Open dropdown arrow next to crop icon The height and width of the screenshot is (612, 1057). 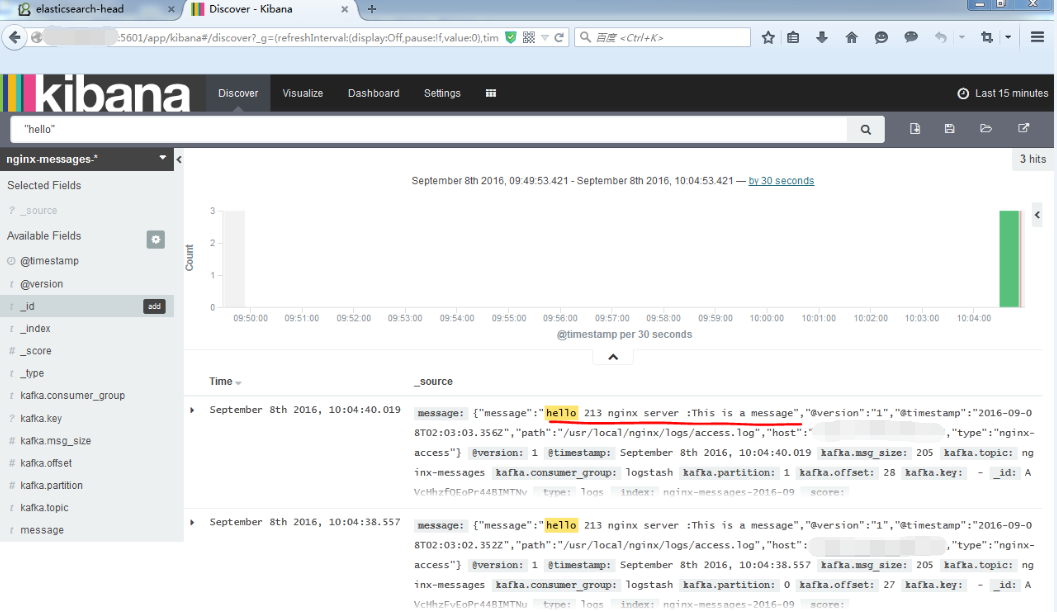tap(1008, 38)
